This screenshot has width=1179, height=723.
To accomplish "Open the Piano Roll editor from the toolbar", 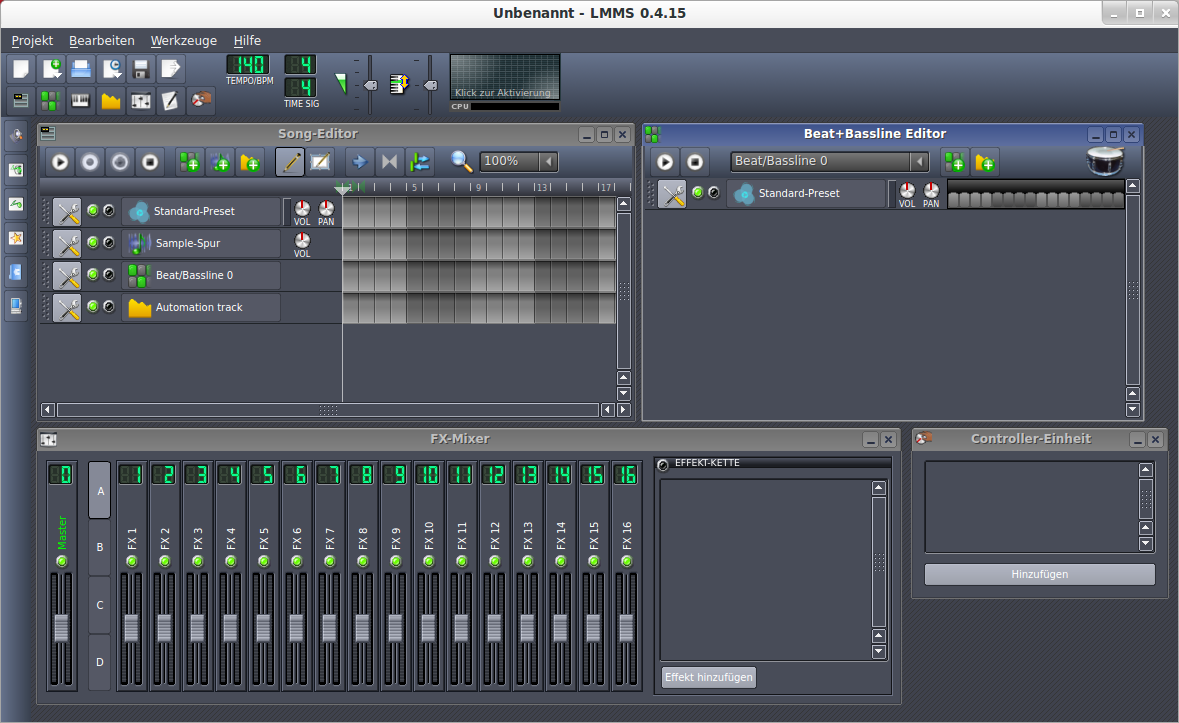I will tap(80, 100).
